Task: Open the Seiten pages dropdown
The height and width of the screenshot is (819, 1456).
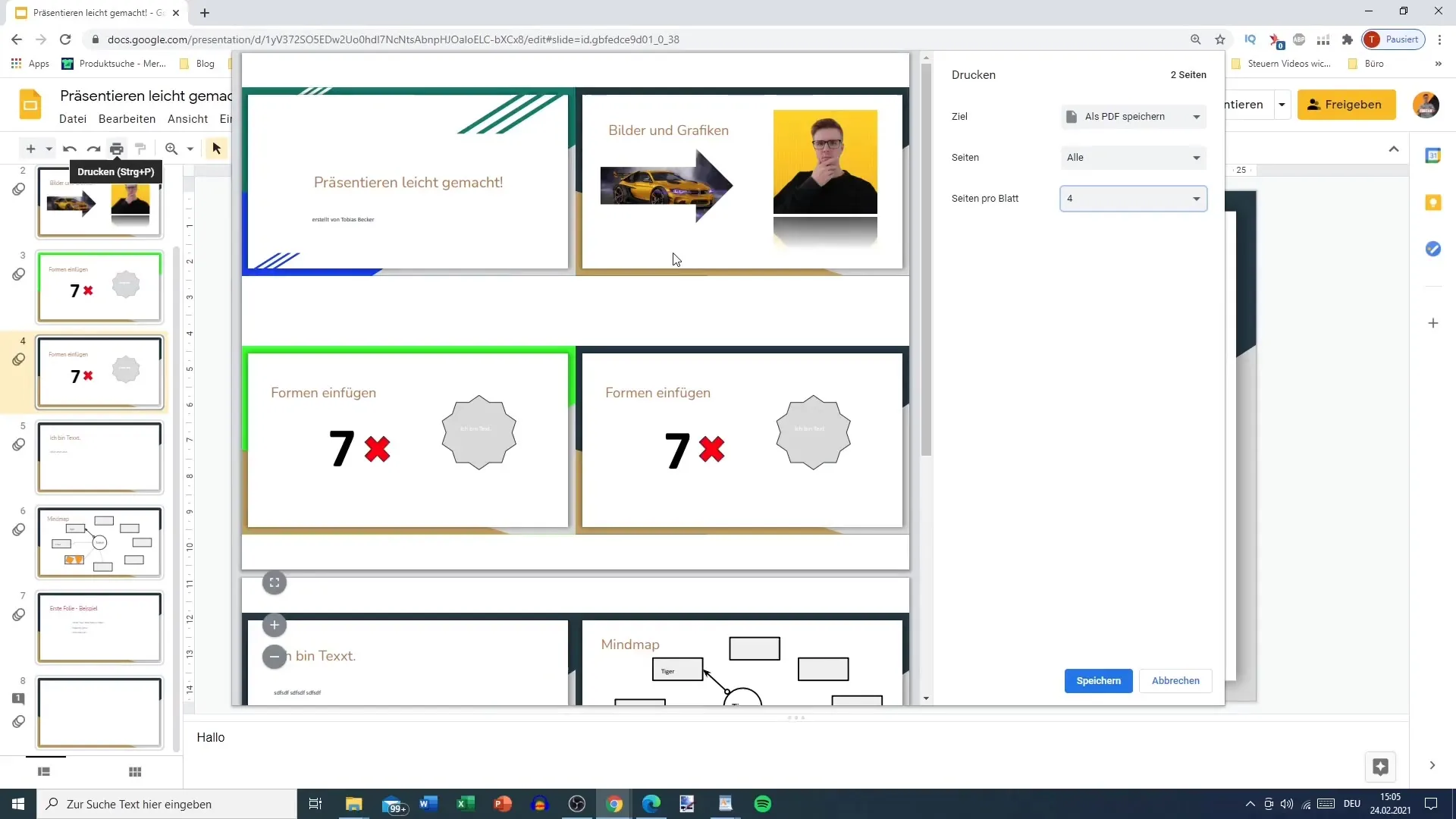Action: 1133,158
